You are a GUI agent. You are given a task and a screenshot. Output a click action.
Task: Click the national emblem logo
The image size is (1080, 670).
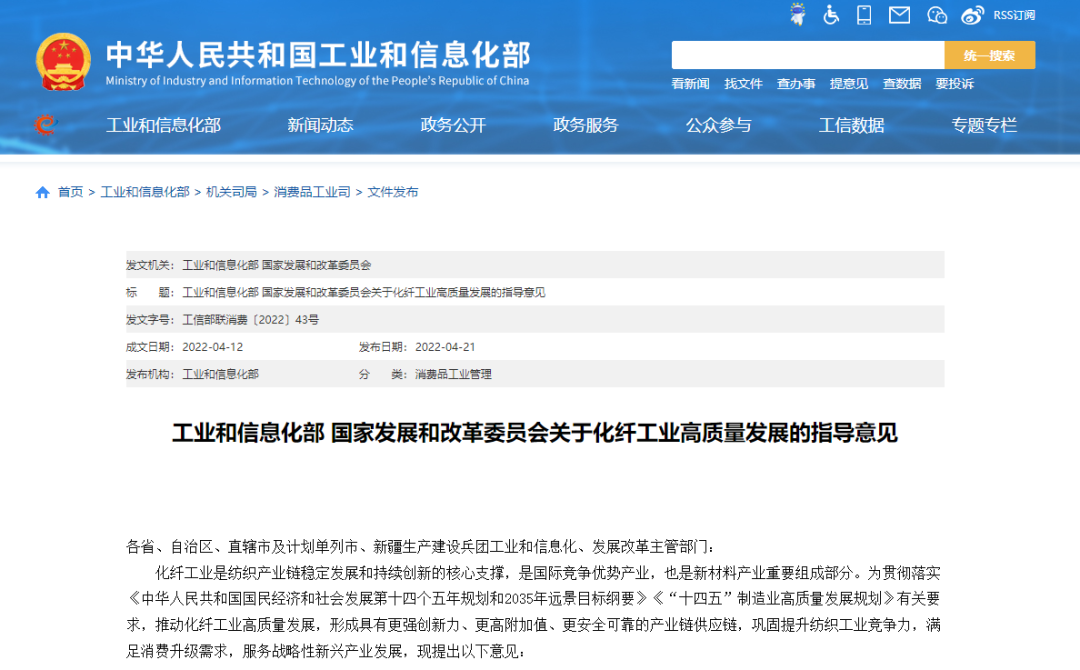(63, 62)
